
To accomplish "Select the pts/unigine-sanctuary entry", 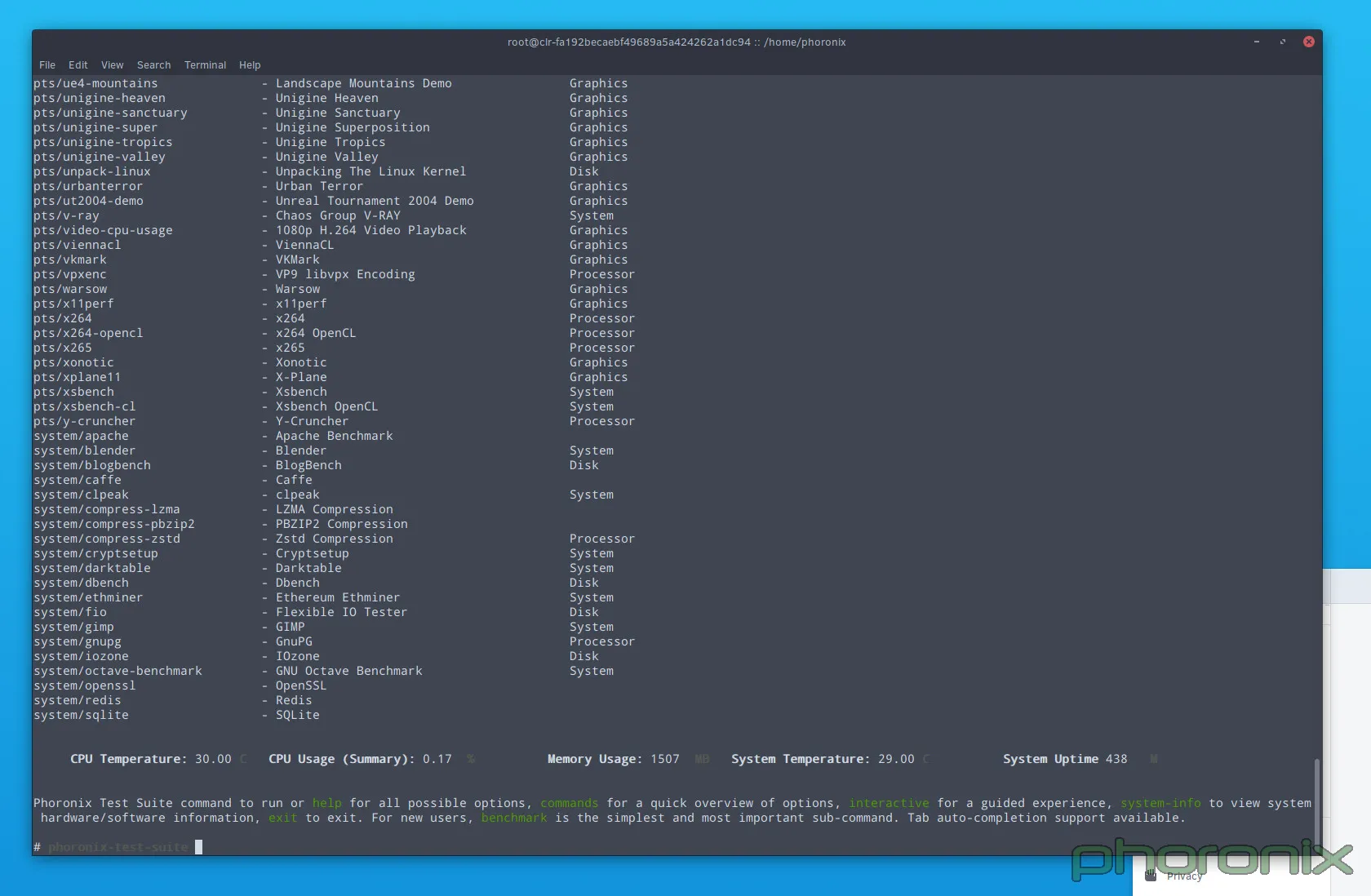I will point(110,113).
